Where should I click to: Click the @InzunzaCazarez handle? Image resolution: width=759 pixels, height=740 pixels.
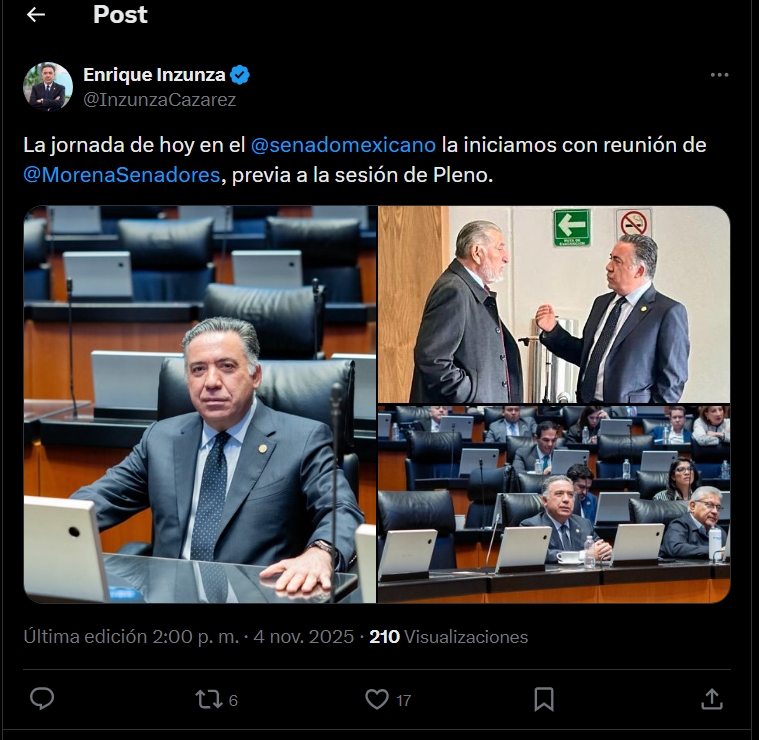click(x=159, y=100)
